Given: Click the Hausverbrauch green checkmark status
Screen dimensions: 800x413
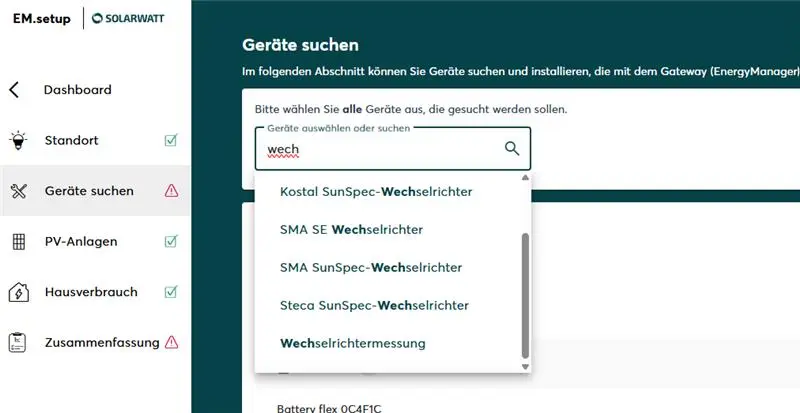Looking at the screenshot, I should (x=171, y=292).
